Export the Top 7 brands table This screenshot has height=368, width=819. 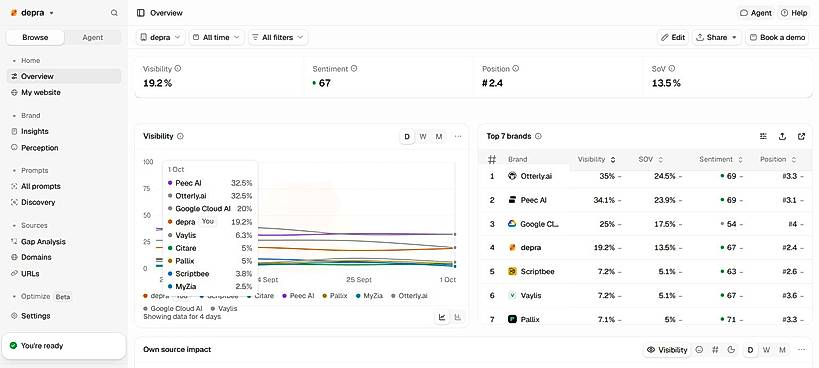tap(782, 136)
